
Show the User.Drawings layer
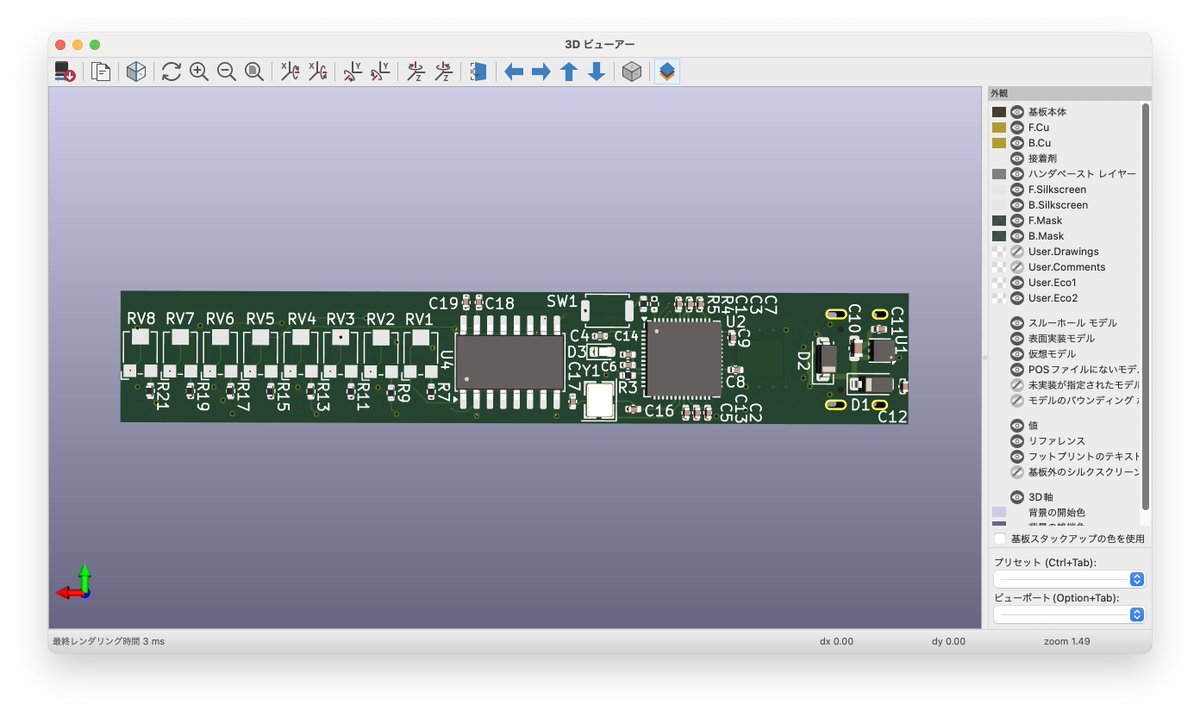pos(1017,251)
